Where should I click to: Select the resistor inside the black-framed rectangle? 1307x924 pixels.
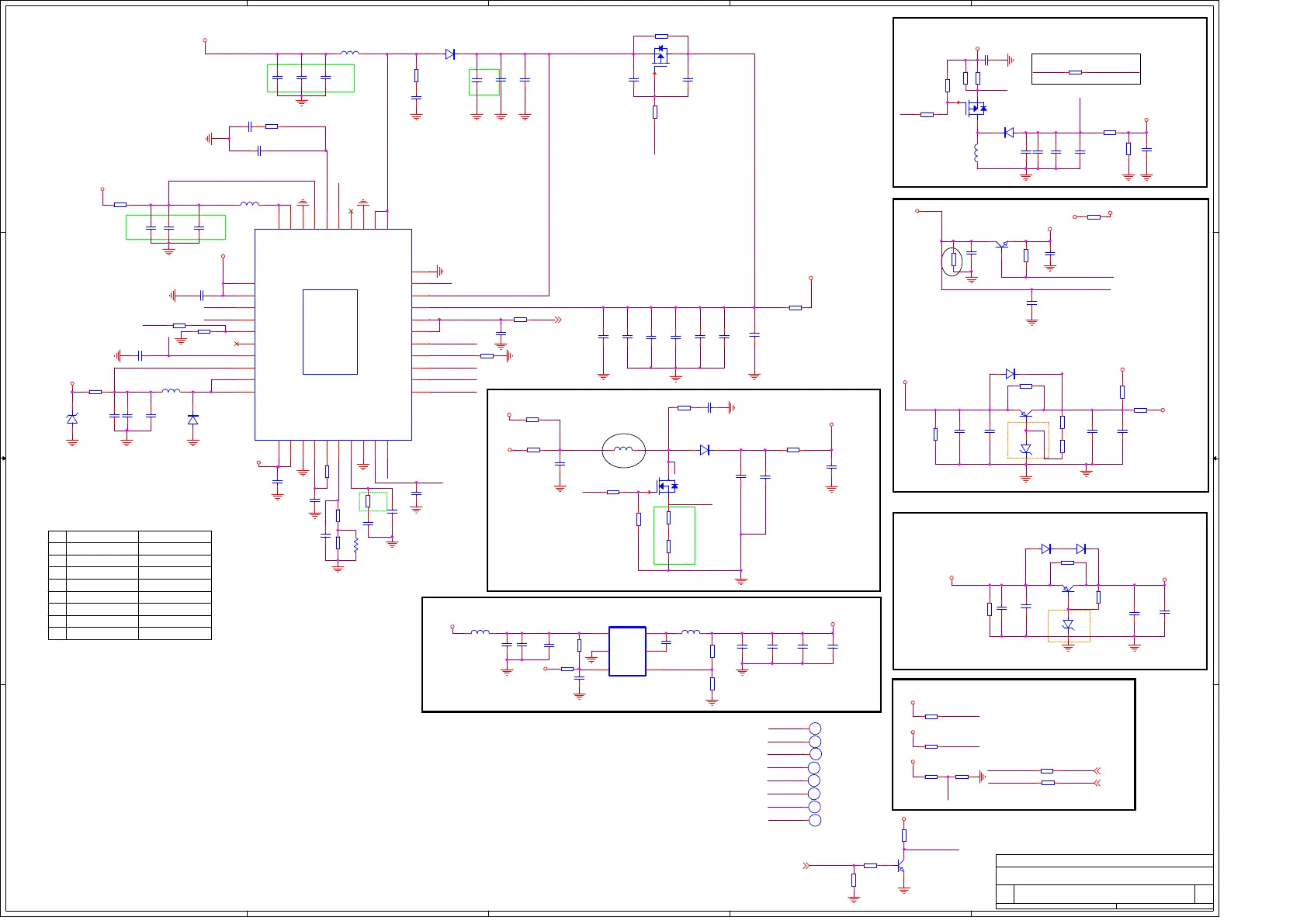[1075, 72]
